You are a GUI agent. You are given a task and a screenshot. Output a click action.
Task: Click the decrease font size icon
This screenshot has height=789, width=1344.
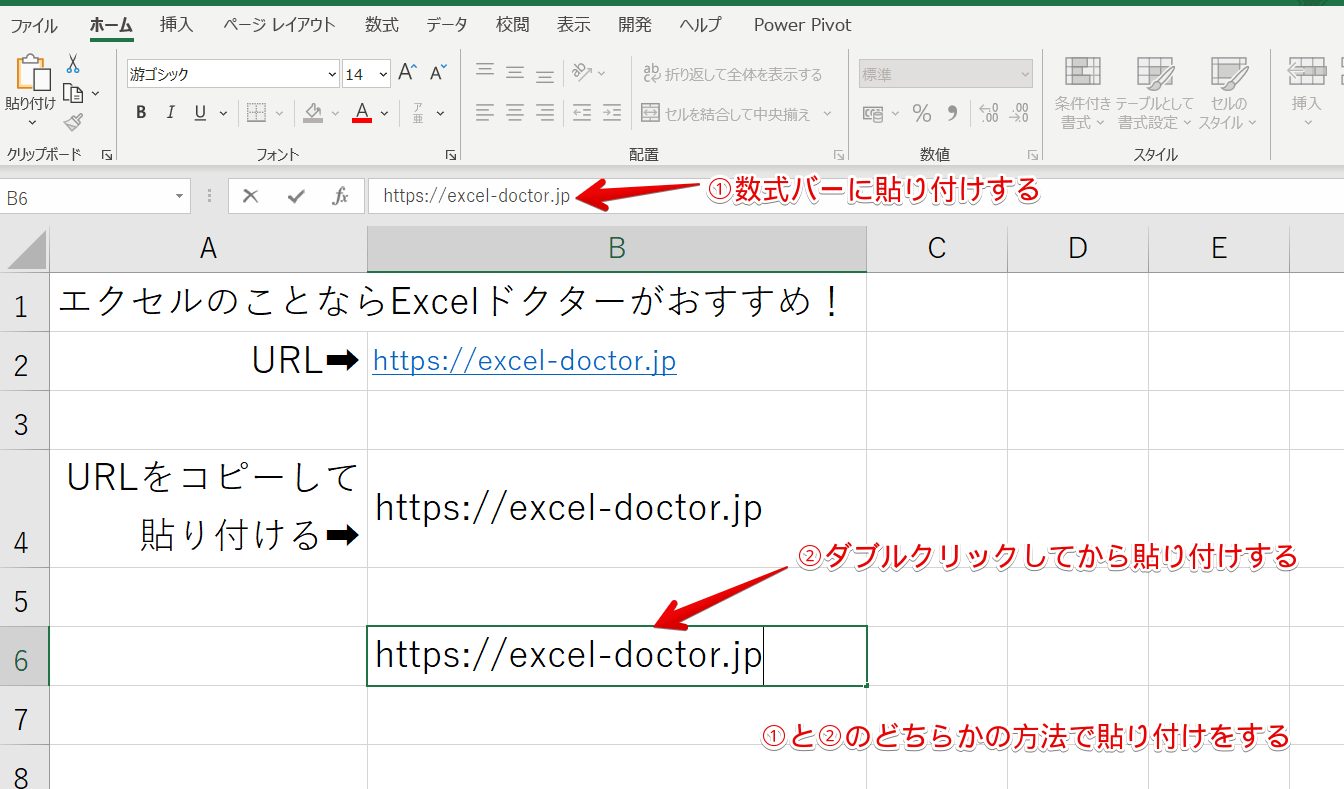pyautogui.click(x=438, y=73)
